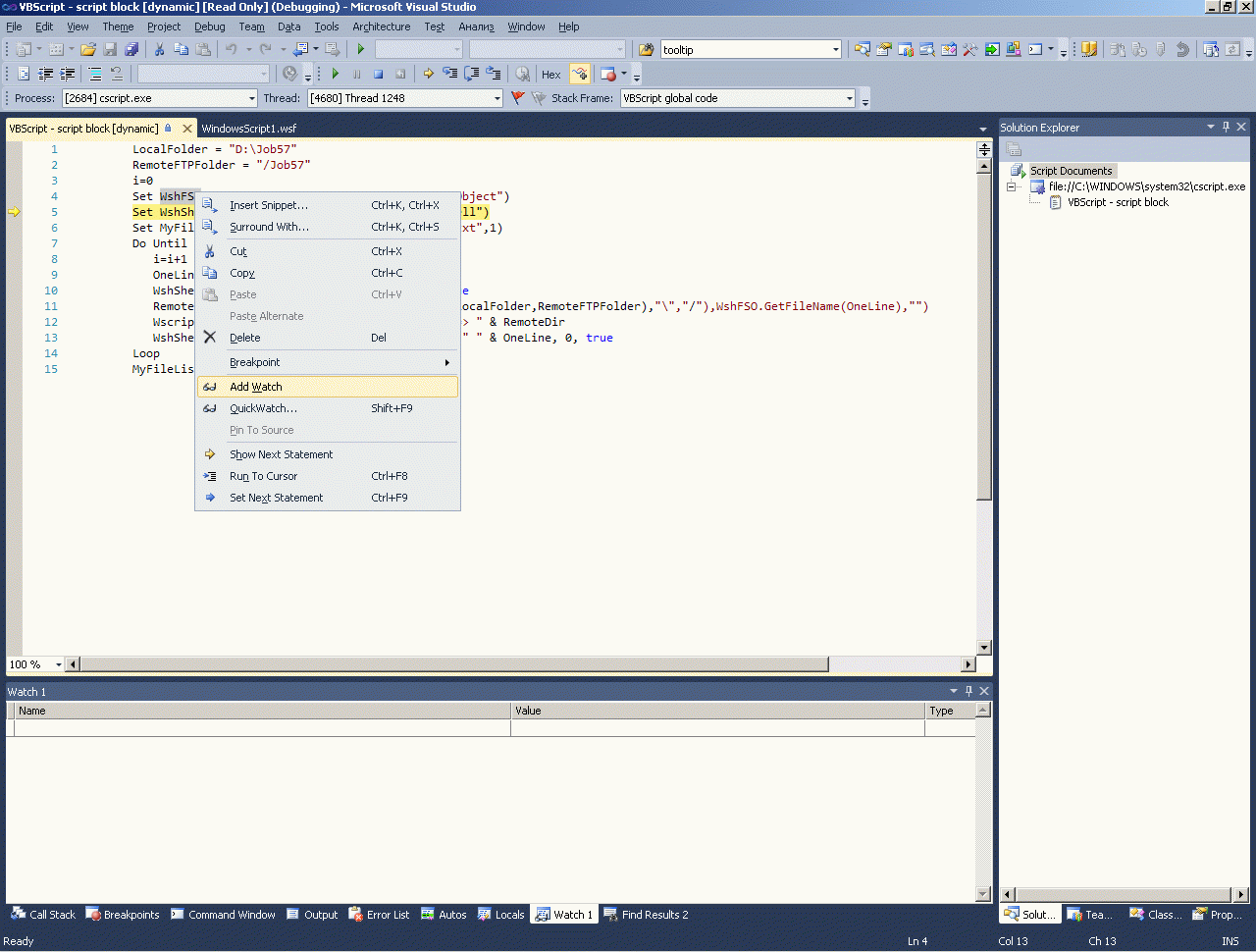Viewport: 1256px width, 952px height.
Task: Open the Thread dropdown list
Action: (x=497, y=98)
